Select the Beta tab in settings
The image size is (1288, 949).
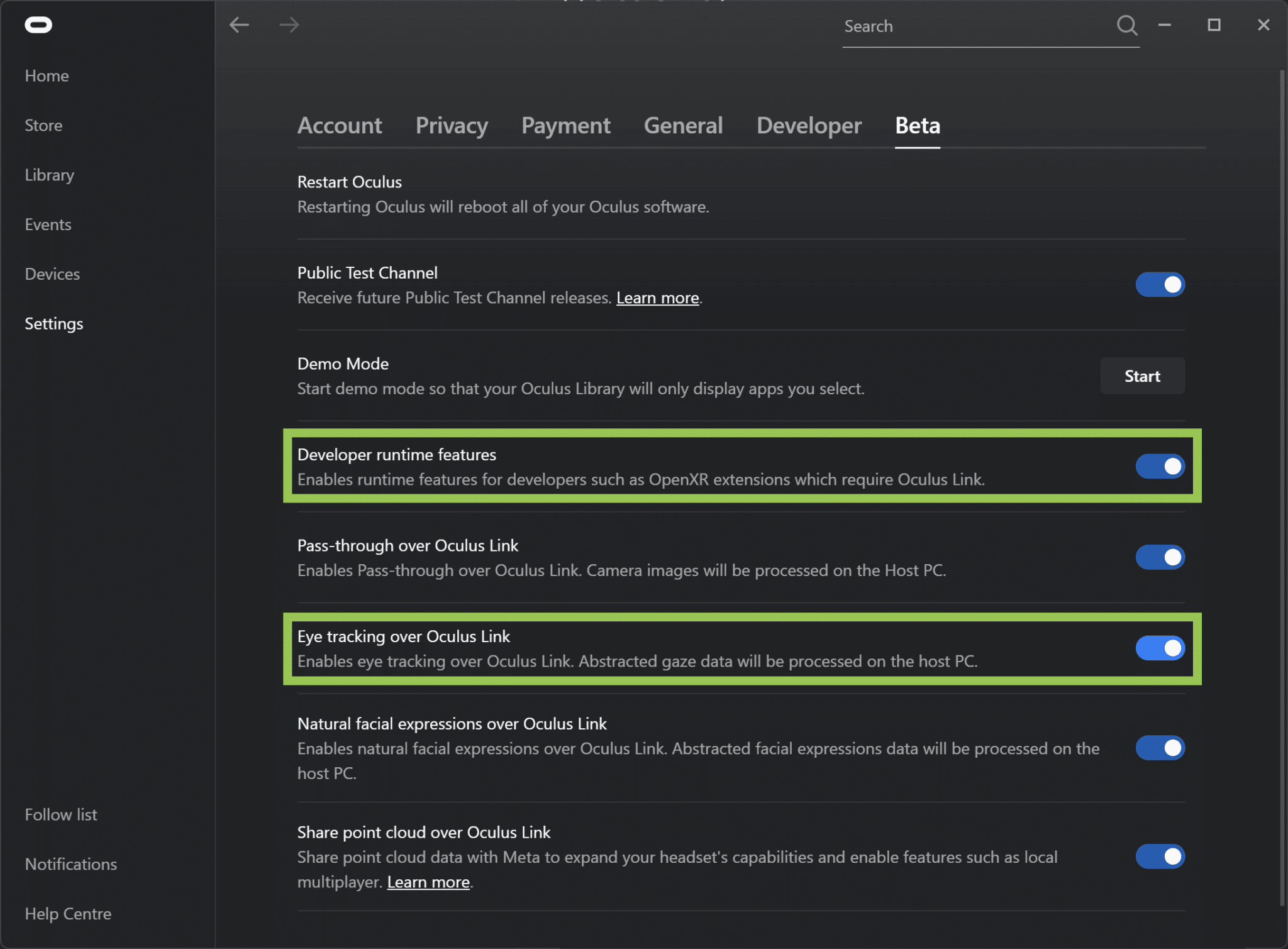click(918, 124)
